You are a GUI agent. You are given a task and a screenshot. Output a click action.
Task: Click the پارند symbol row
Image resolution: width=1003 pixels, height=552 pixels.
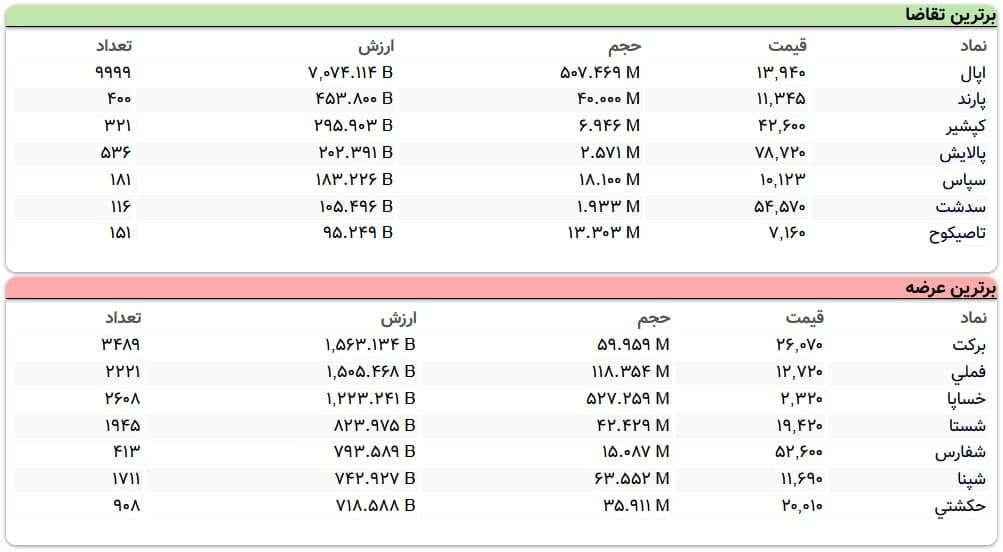[966, 100]
